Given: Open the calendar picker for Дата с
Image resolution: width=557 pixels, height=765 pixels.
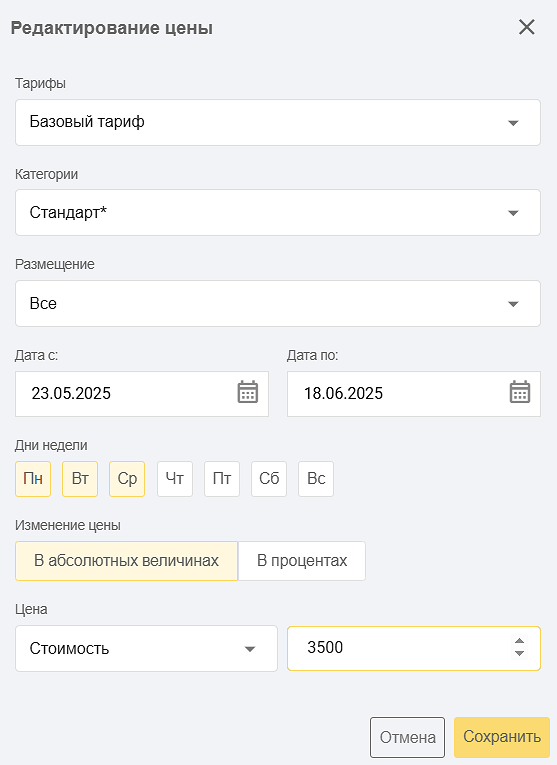Looking at the screenshot, I should tap(248, 392).
